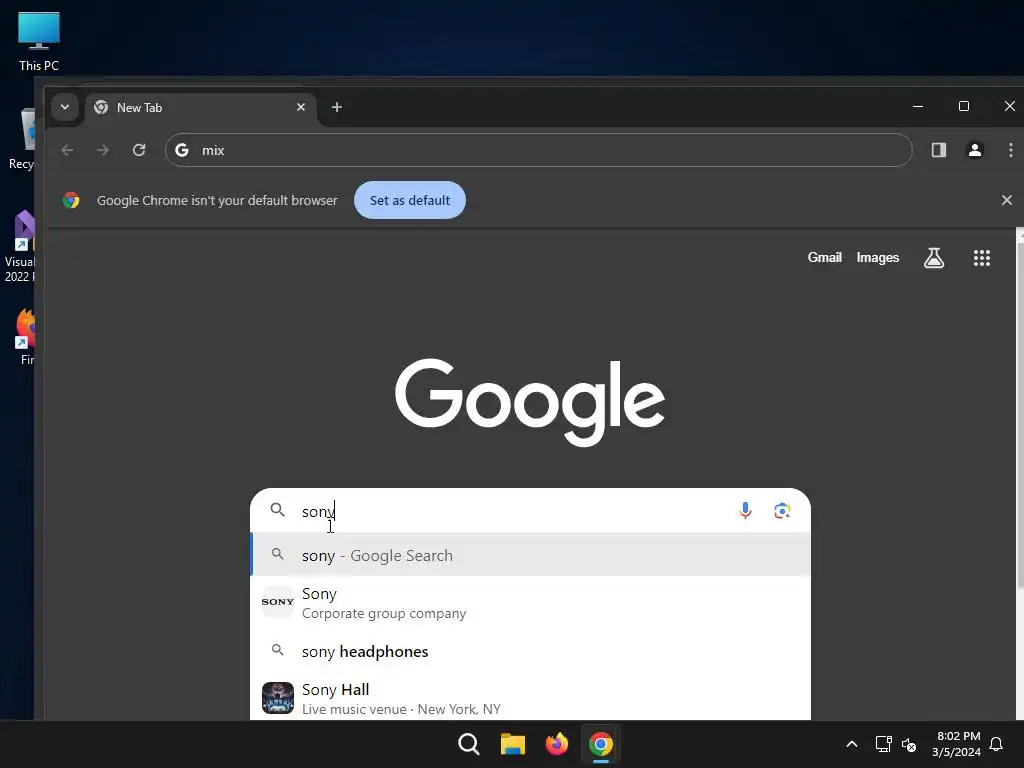Viewport: 1024px width, 768px height.
Task: Open the Chrome profile avatar
Action: tap(974, 150)
